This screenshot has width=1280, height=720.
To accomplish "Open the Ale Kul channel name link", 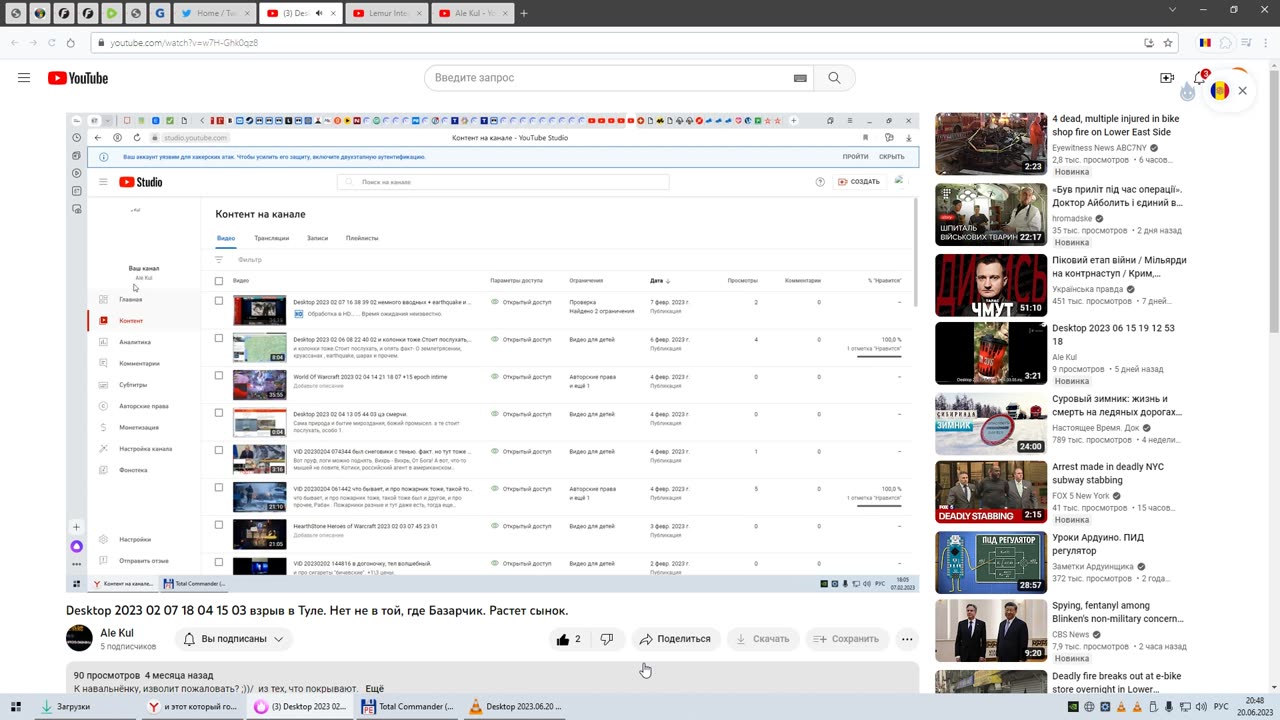I will 117,633.
